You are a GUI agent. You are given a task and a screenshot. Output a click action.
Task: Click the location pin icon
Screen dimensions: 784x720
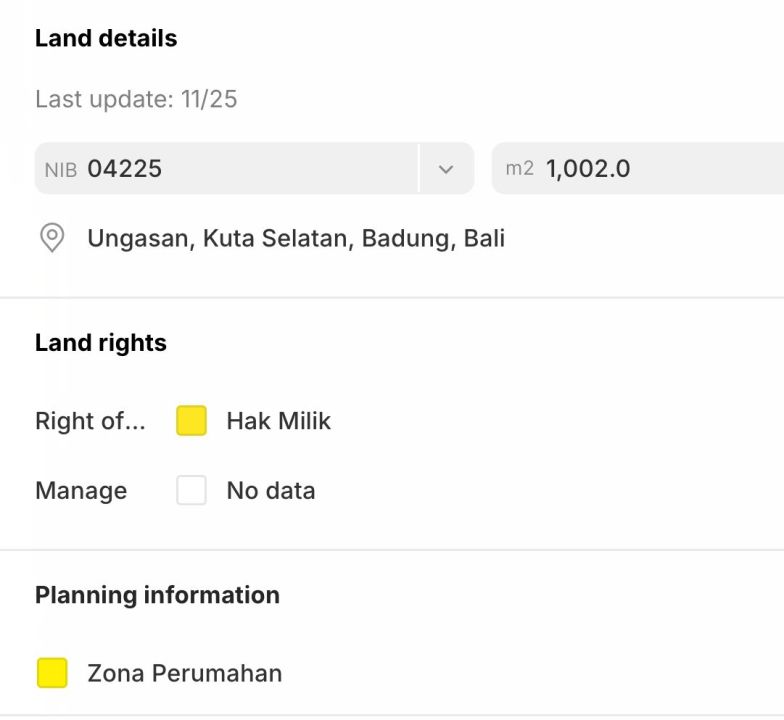click(x=52, y=238)
